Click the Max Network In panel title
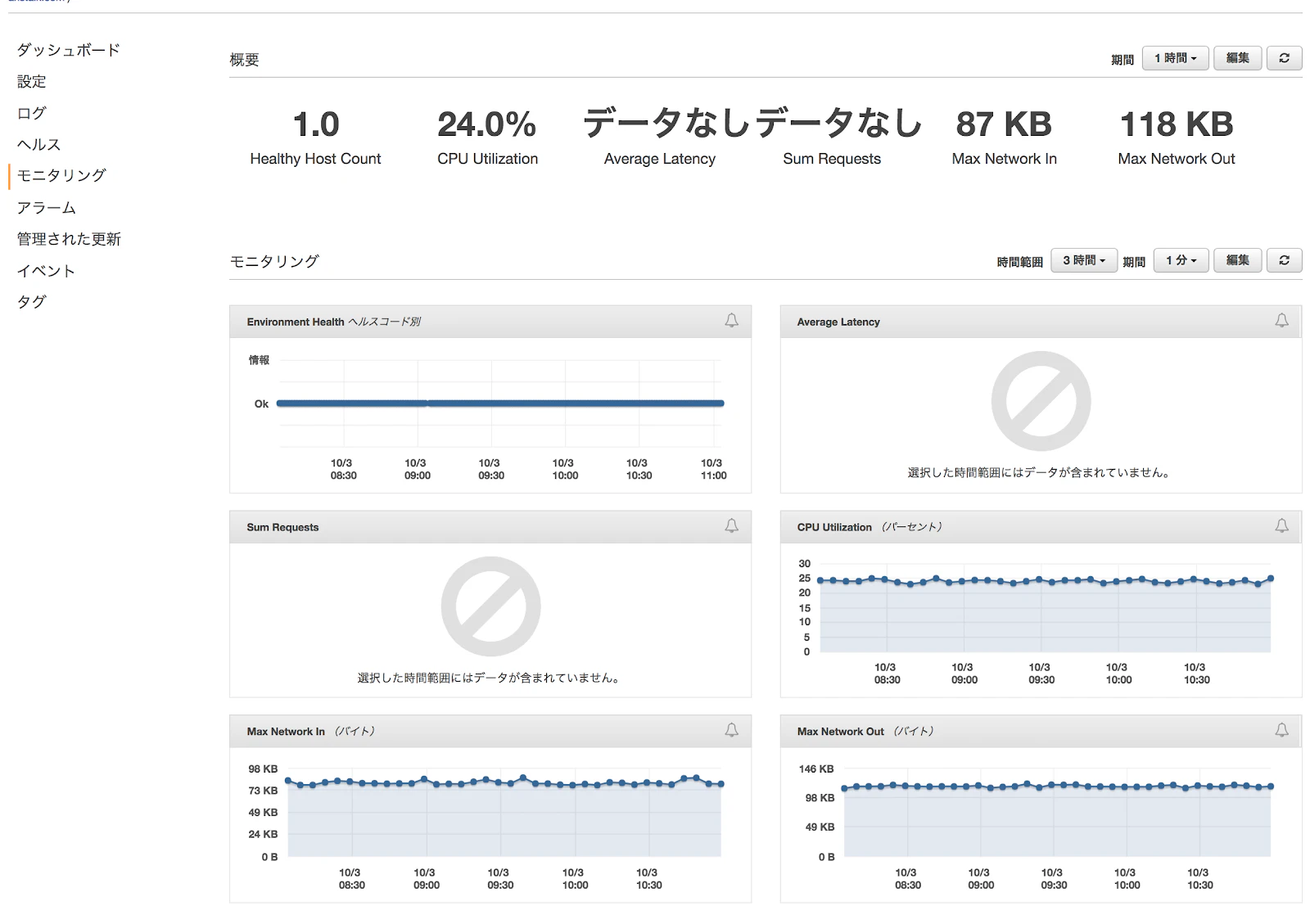The width and height of the screenshot is (1310, 924). click(310, 732)
